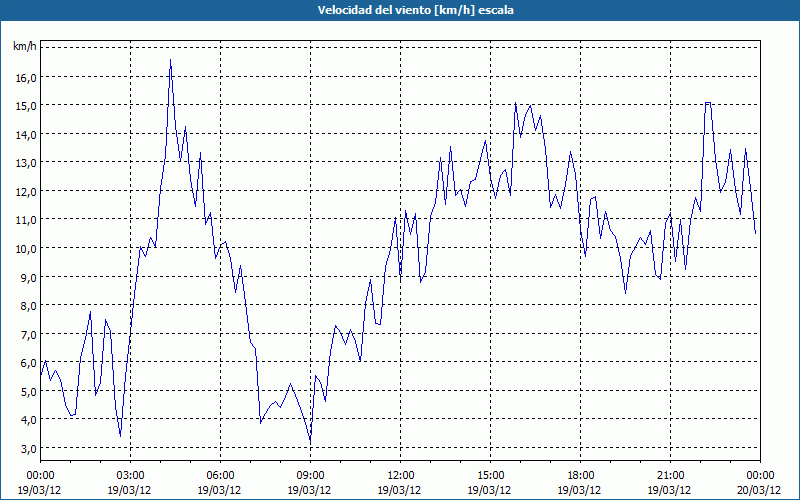800x500 pixels.
Task: Click the '00:00' time above 19/03/12
Action: (x=40, y=476)
